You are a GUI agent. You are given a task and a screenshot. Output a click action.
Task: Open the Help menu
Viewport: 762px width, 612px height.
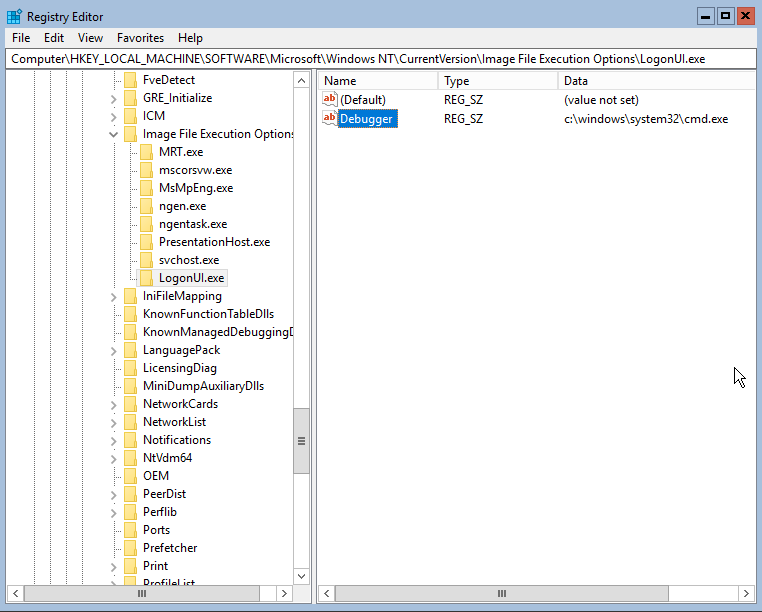190,38
